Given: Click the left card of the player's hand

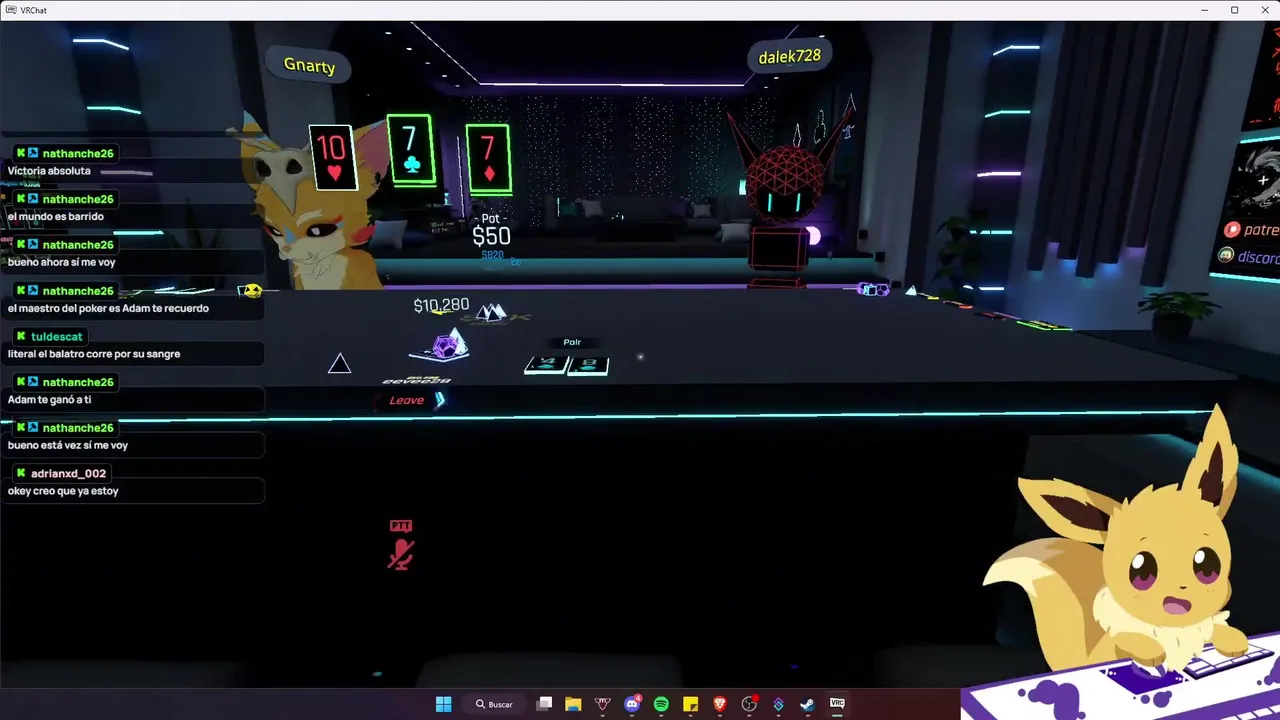Looking at the screenshot, I should 546,365.
